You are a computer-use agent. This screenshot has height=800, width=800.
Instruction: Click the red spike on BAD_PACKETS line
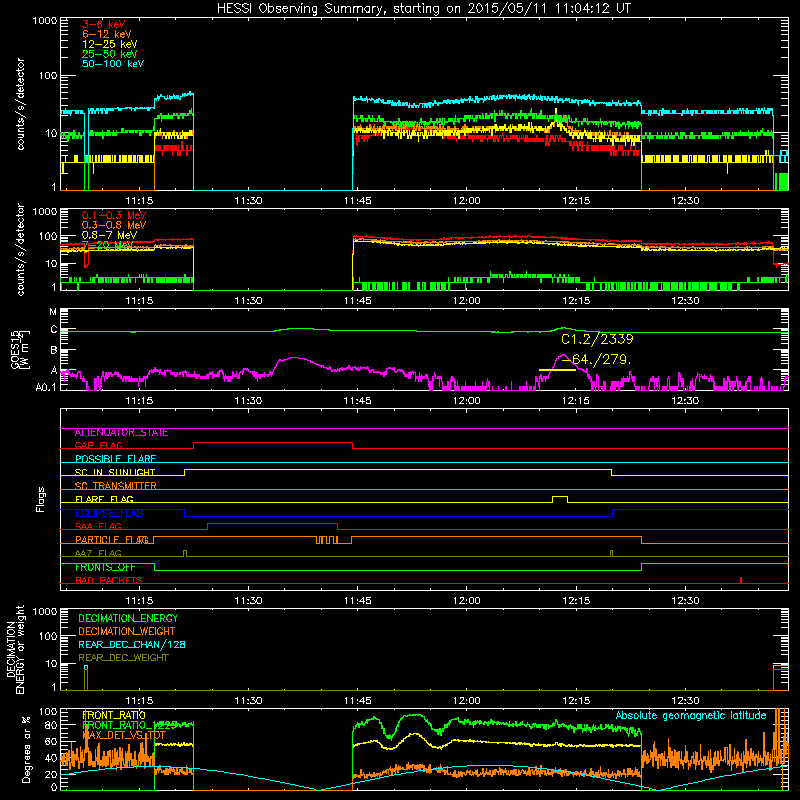point(741,580)
